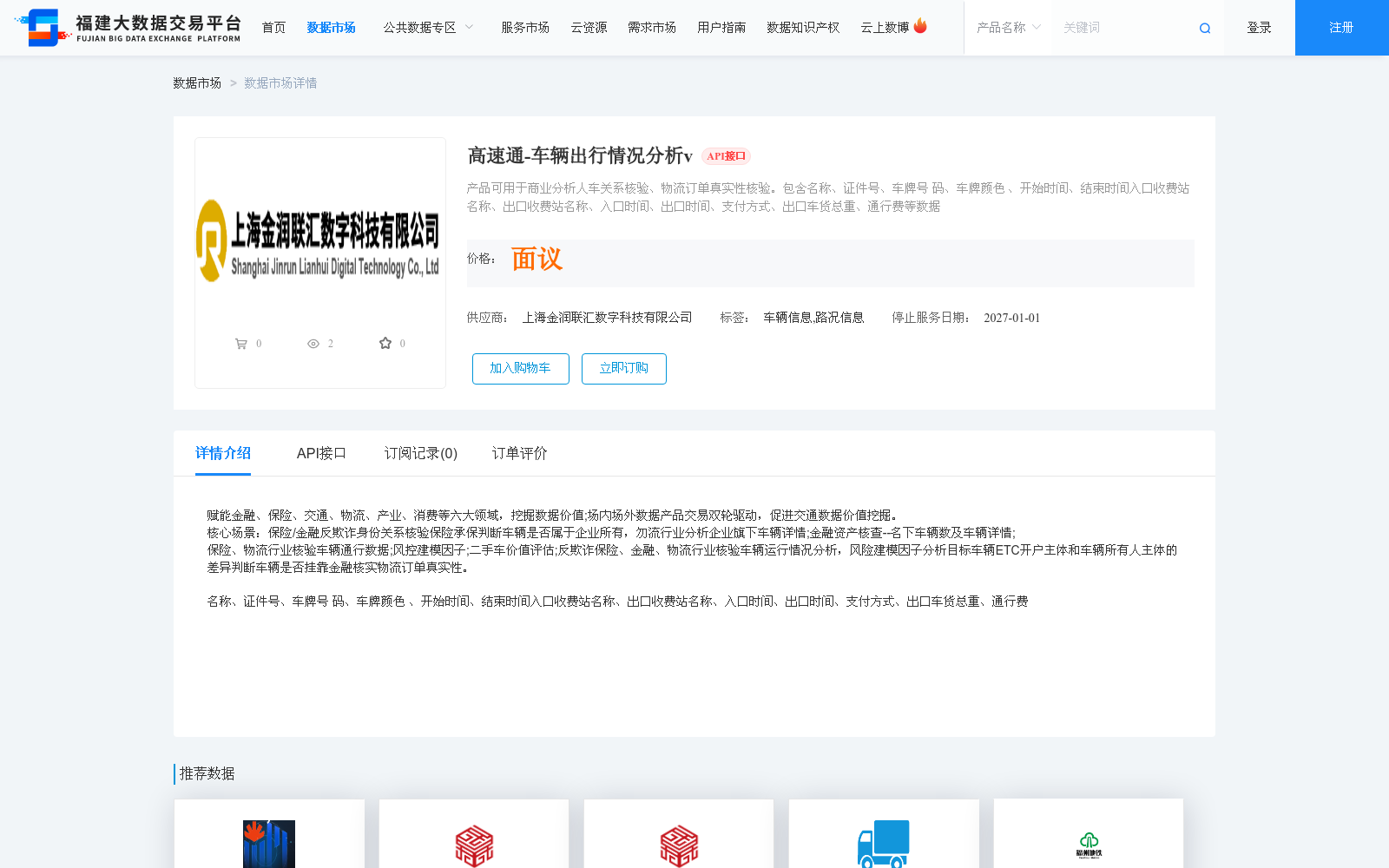This screenshot has width=1389, height=868.
Task: Click the 面议 price text
Action: coord(537,259)
